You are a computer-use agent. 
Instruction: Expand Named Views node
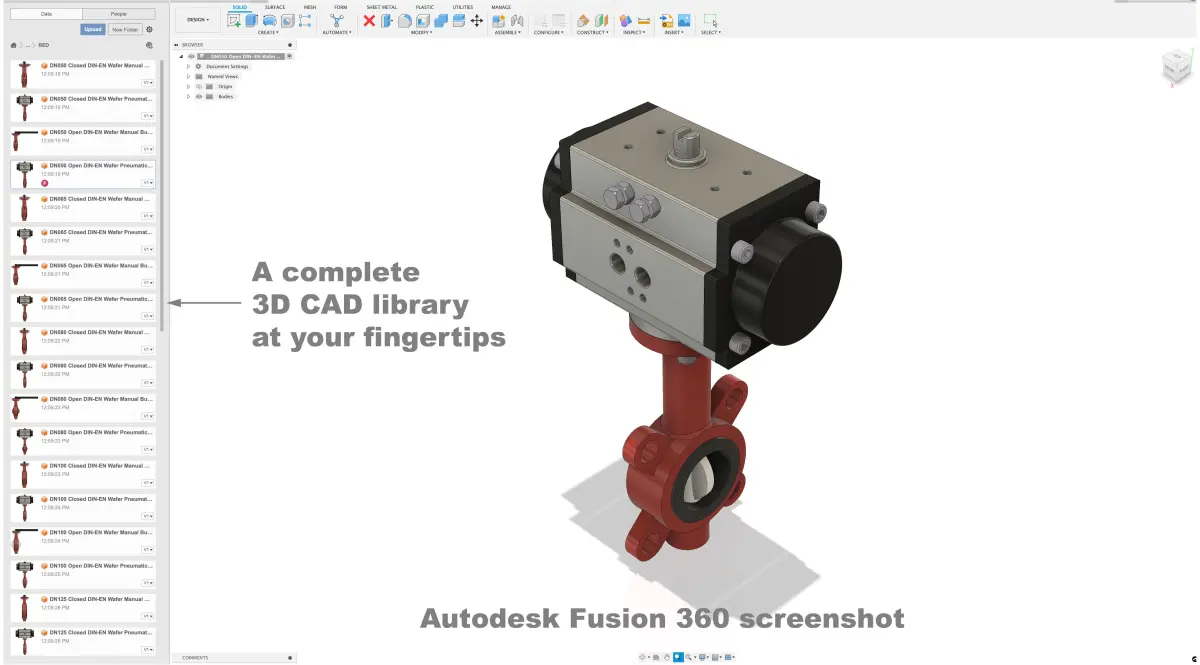188,76
